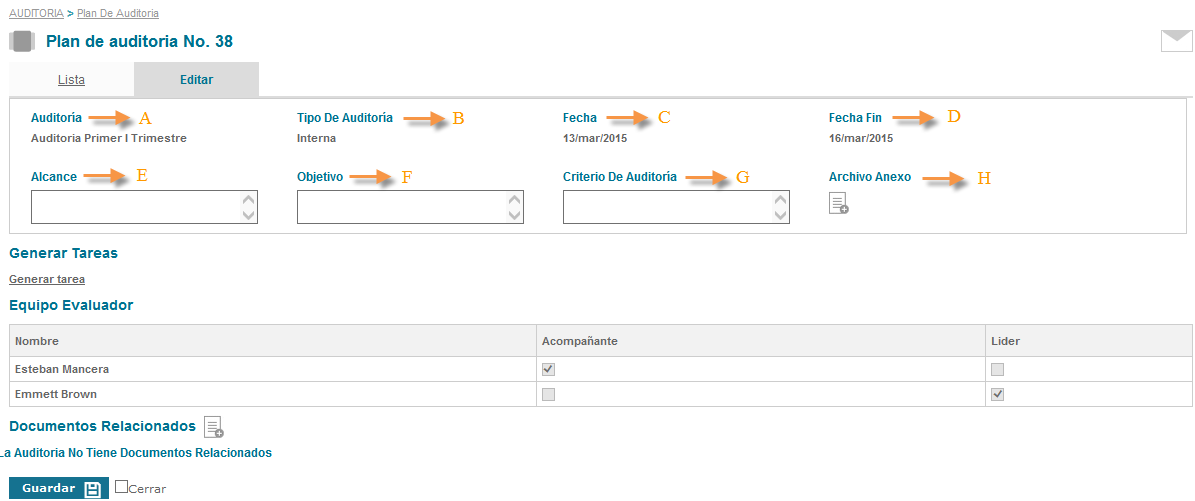Screen dimensions: 1195x501
Task: Click the envelope mail icon
Action: (1176, 41)
